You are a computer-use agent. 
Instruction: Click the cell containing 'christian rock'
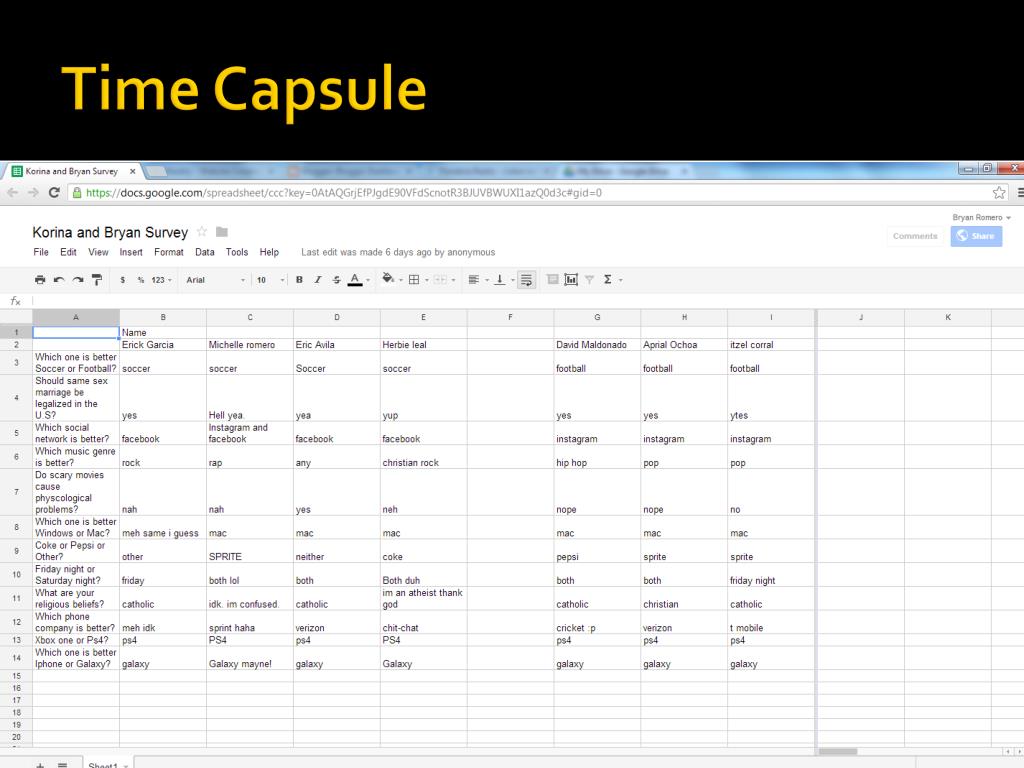coord(423,456)
